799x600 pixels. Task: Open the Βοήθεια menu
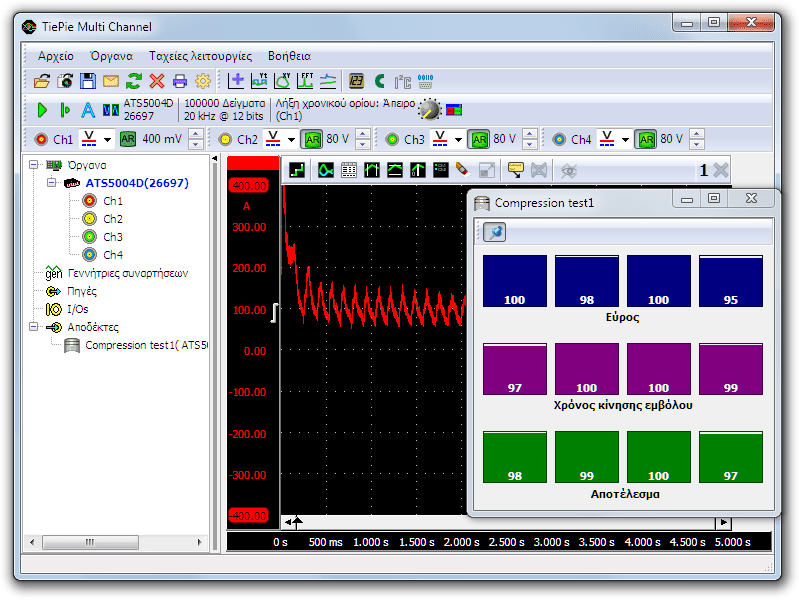pyautogui.click(x=289, y=56)
